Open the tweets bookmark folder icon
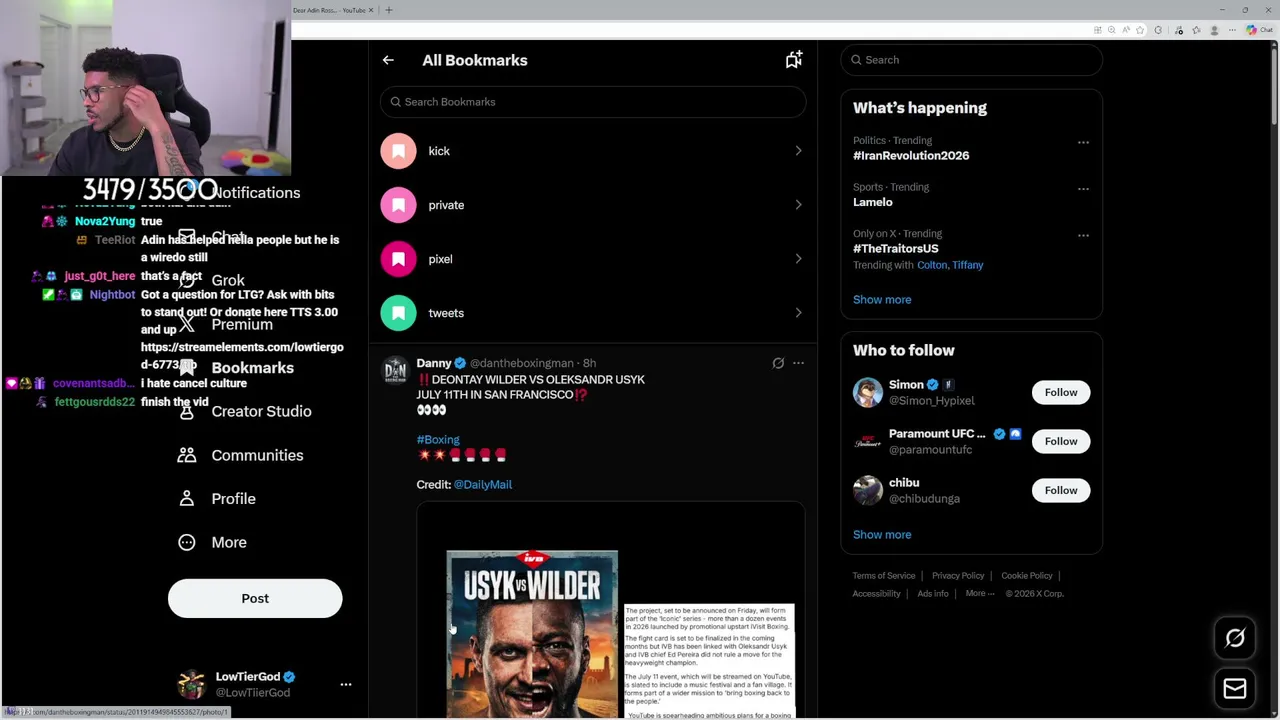This screenshot has width=1280, height=720. coord(398,313)
